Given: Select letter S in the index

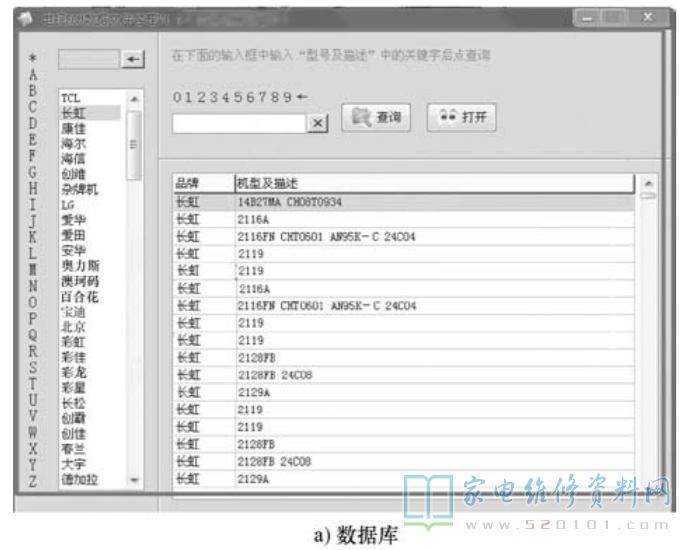Looking at the screenshot, I should click(33, 367).
